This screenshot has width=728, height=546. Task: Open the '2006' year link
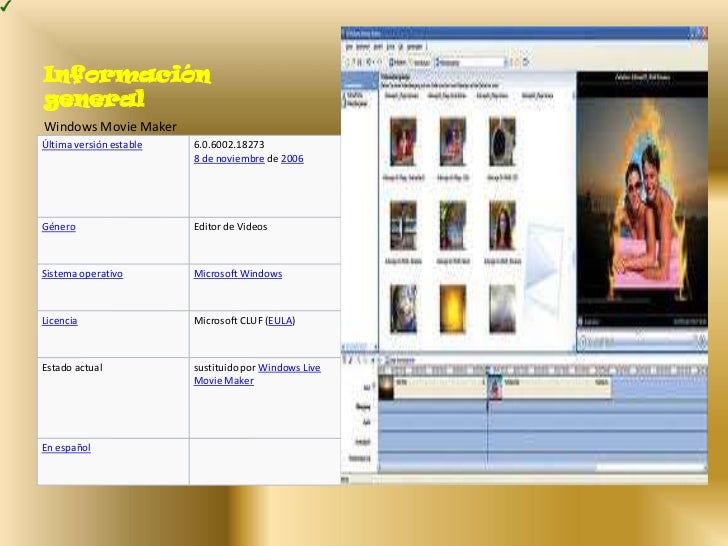[292, 158]
